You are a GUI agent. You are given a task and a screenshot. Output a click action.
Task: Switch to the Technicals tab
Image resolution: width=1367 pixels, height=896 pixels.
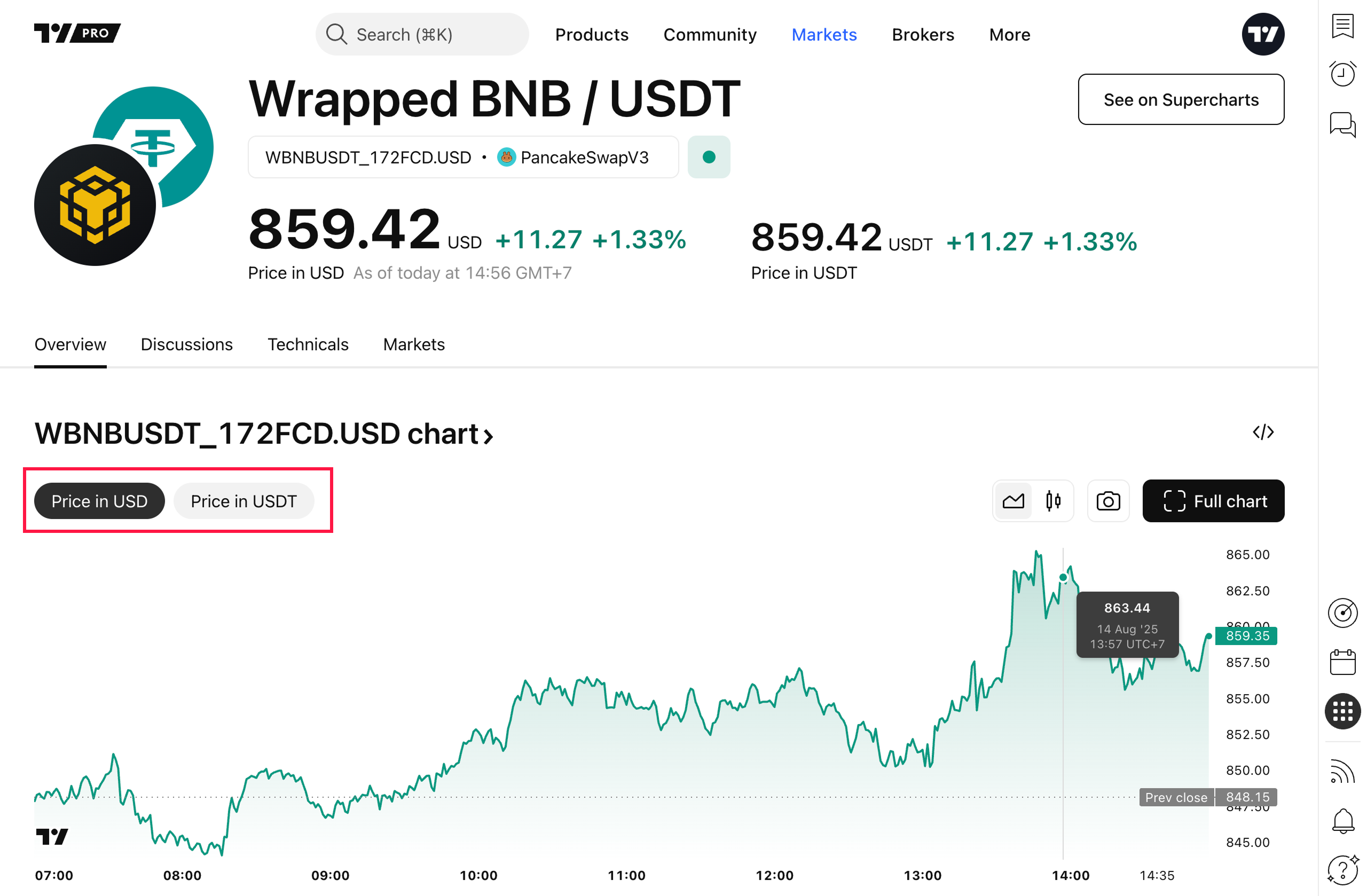pos(308,344)
